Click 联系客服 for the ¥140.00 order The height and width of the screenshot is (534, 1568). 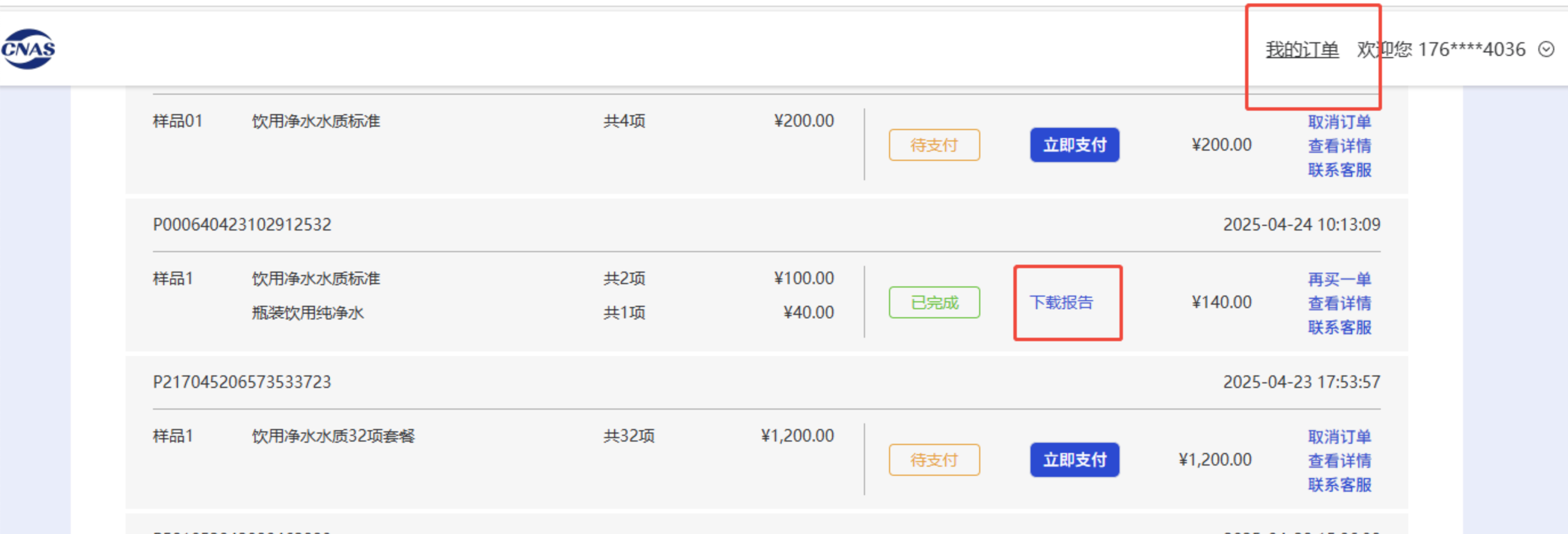point(1339,327)
